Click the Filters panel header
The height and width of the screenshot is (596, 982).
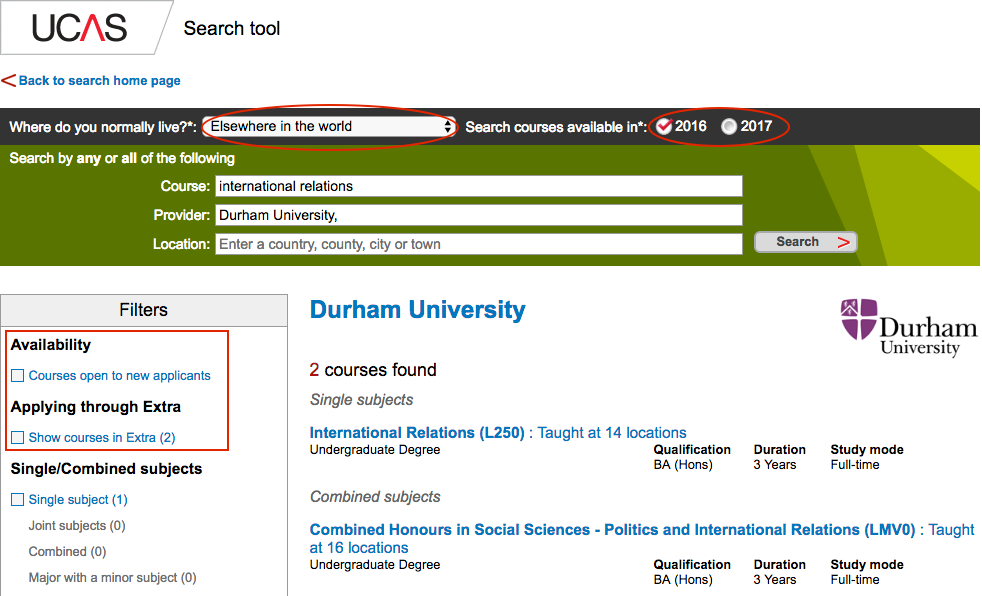pos(144,310)
